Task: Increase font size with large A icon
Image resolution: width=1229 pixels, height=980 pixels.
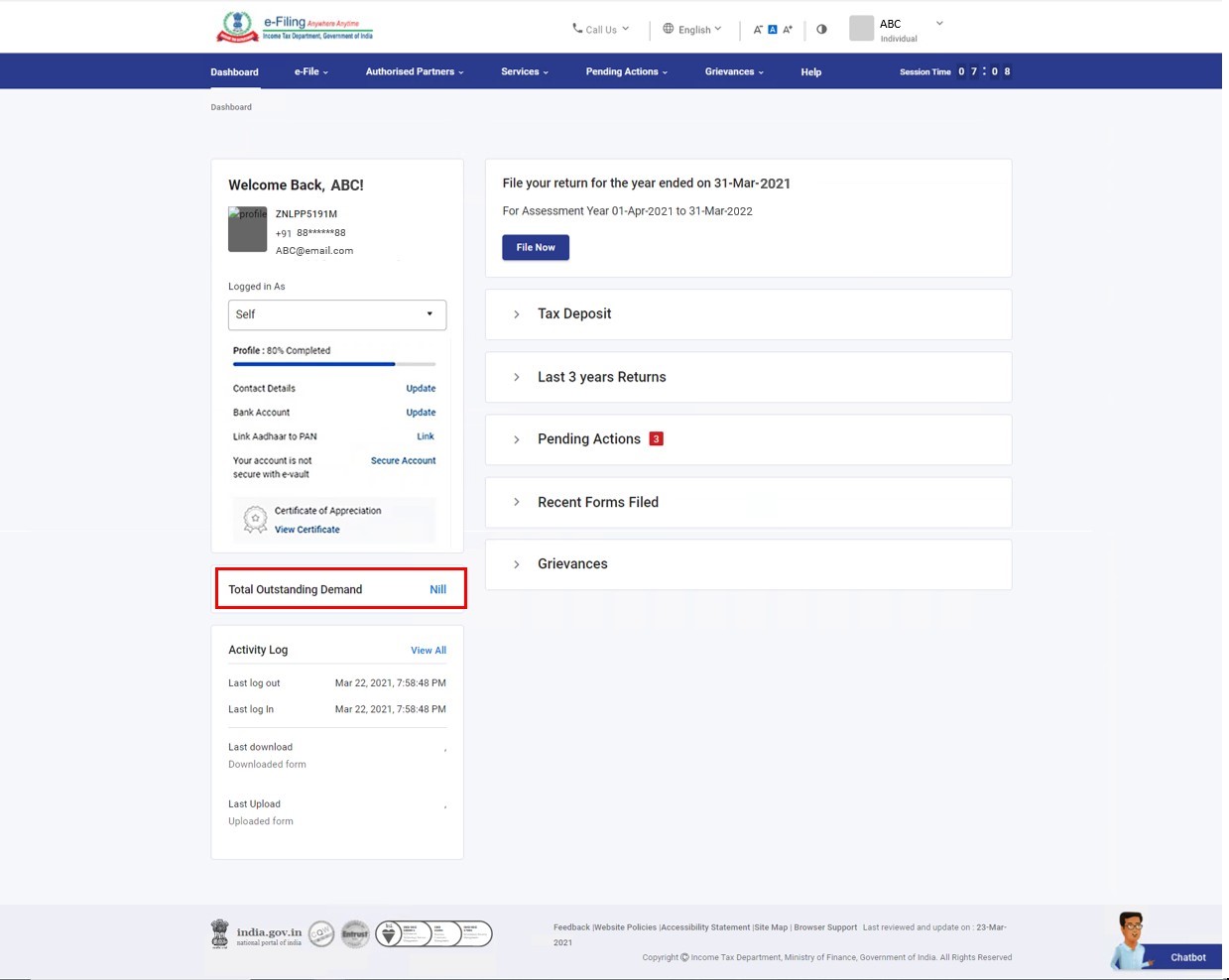Action: [788, 30]
